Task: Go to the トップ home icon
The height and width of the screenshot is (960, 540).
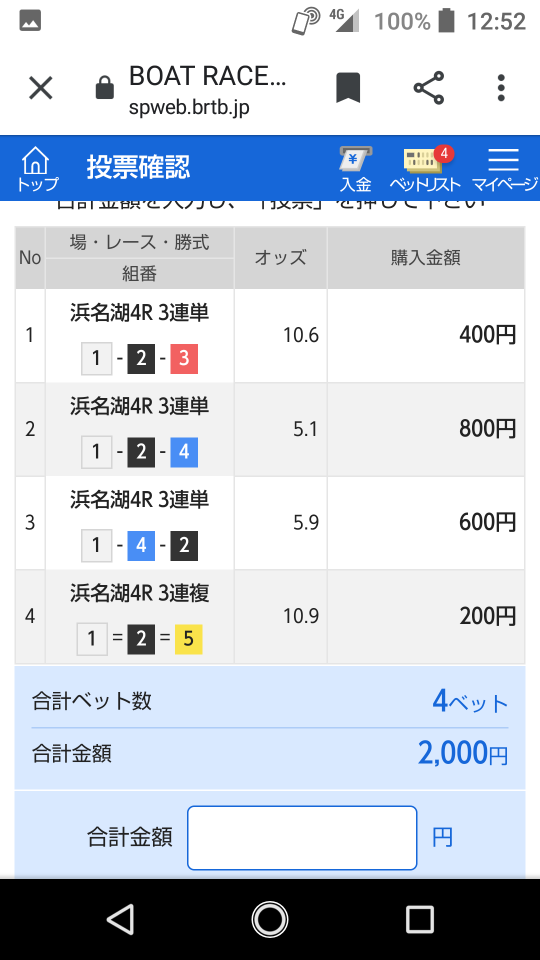Action: pos(37,169)
